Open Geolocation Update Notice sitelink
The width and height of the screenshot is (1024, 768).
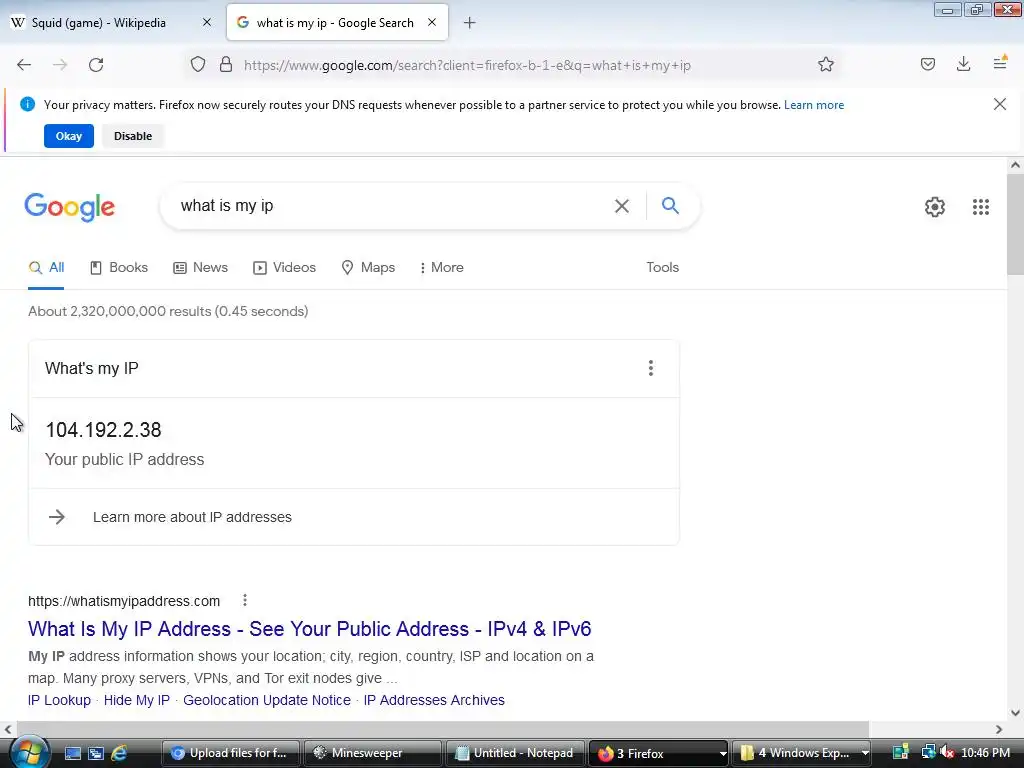coord(266,700)
